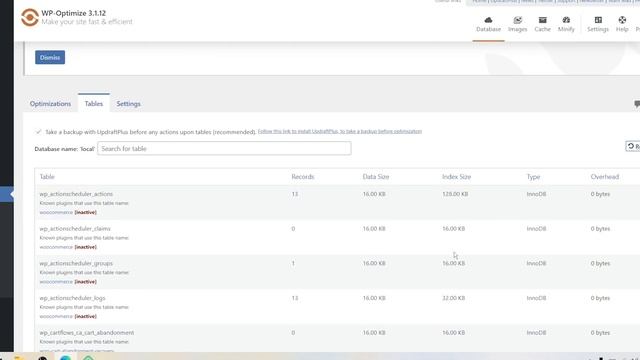Open woocommerce link under wp_actionscheduler_claims
Screen dimensions: 640x360
(56, 247)
